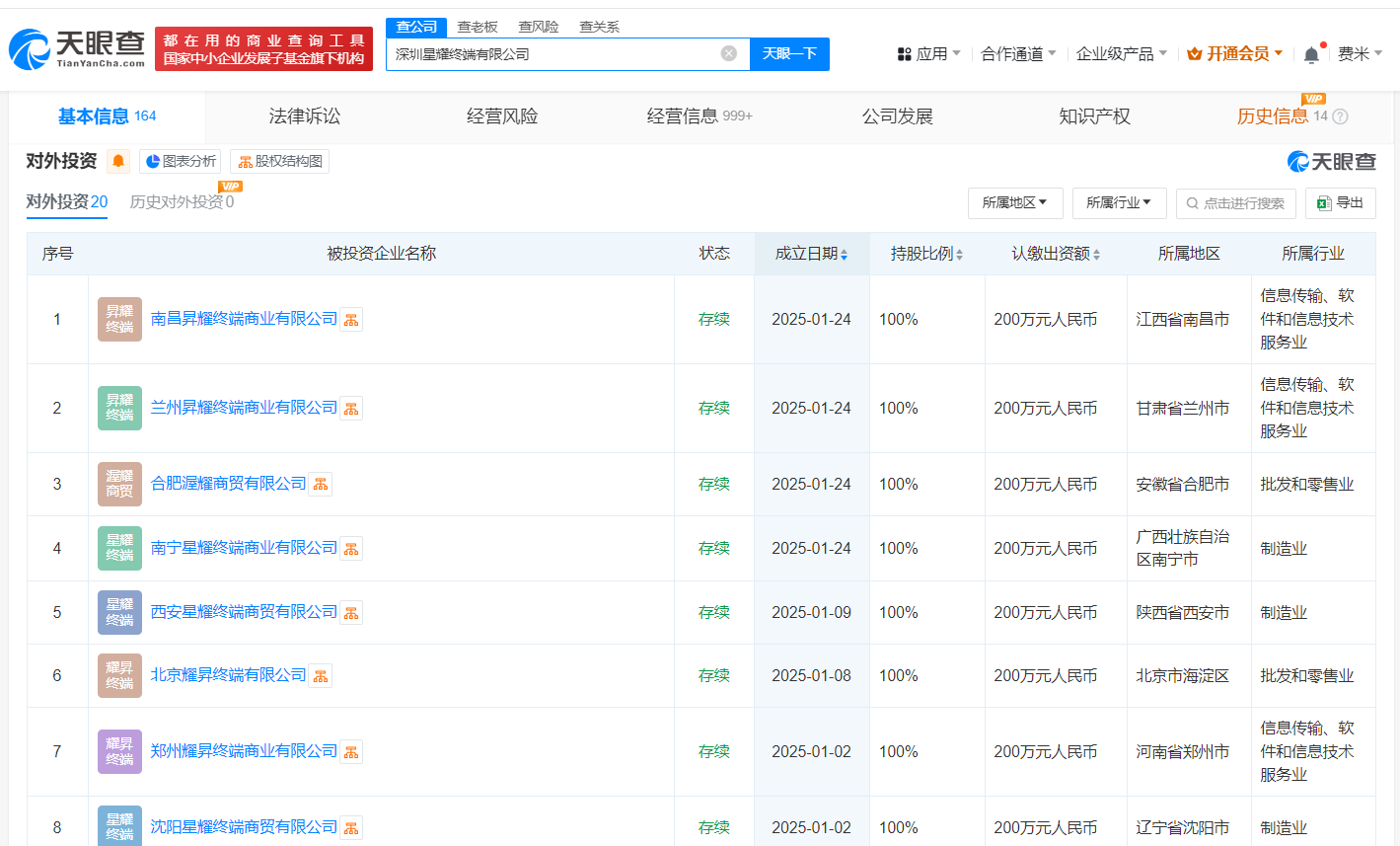
Task: Click the 天眼查 logo to go home
Action: (77, 48)
